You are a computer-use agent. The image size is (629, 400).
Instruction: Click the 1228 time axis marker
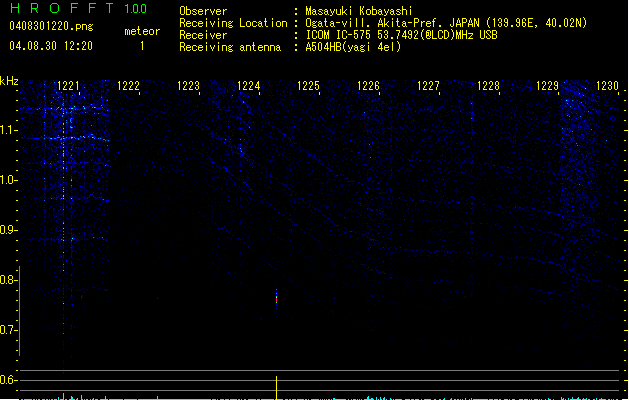(488, 86)
